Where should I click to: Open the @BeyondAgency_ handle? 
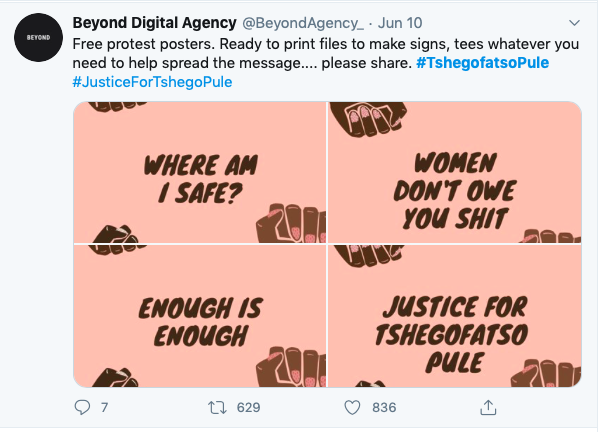pyautogui.click(x=303, y=23)
